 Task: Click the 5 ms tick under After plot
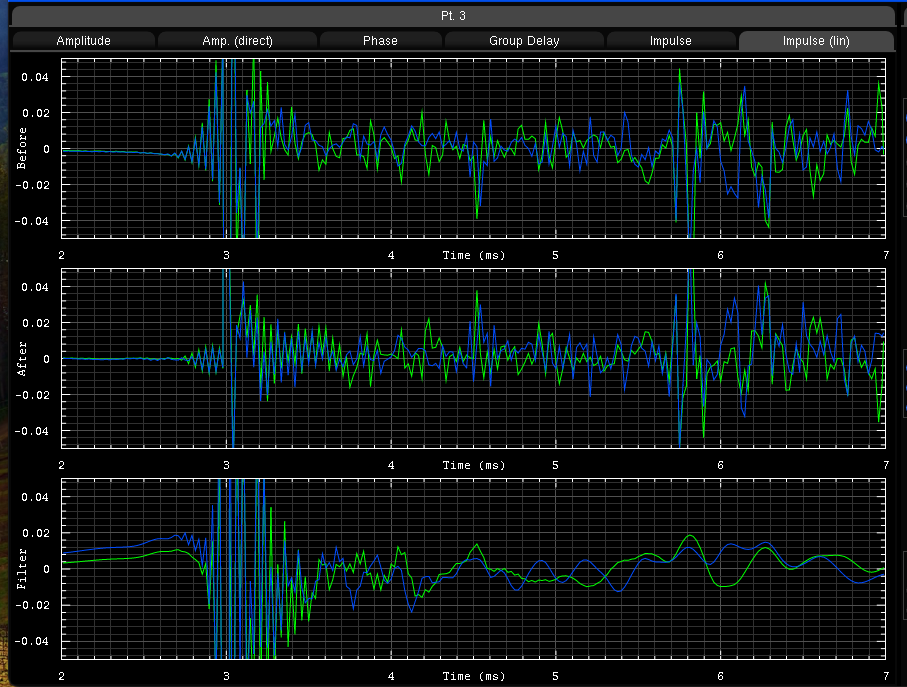[x=556, y=466]
